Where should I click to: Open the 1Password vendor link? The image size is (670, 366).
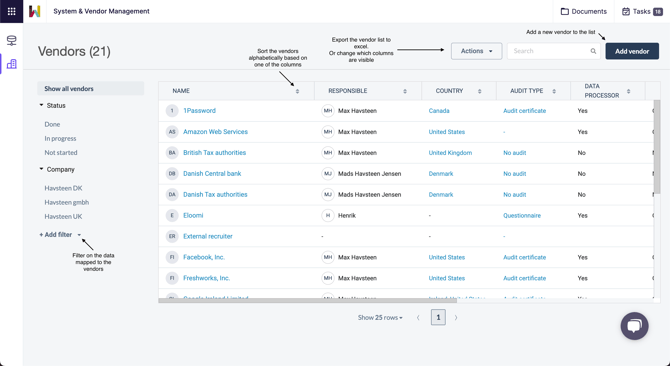pyautogui.click(x=199, y=111)
